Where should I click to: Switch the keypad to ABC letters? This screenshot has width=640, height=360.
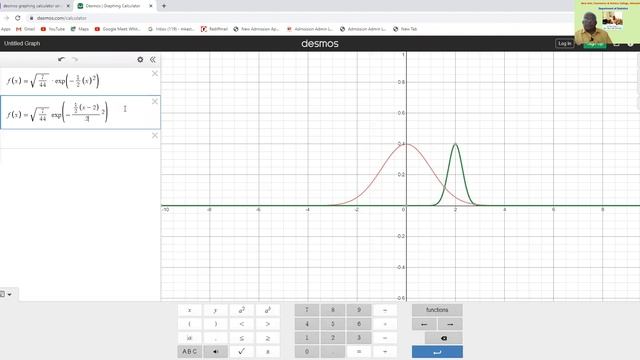point(190,351)
